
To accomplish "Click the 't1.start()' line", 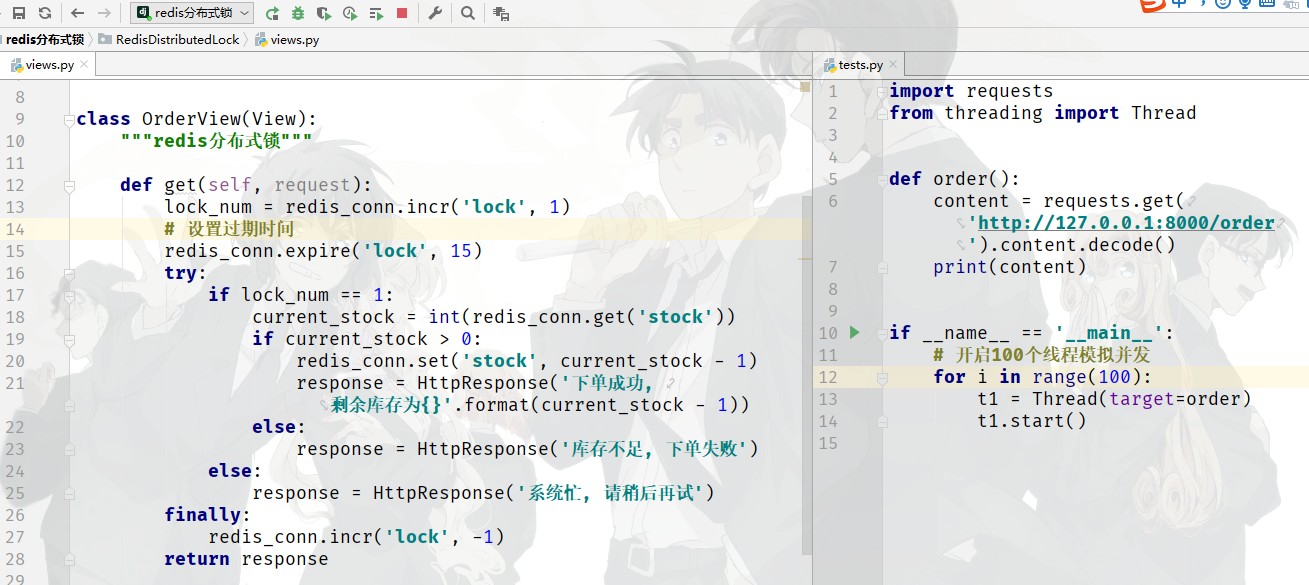I will coord(1032,421).
